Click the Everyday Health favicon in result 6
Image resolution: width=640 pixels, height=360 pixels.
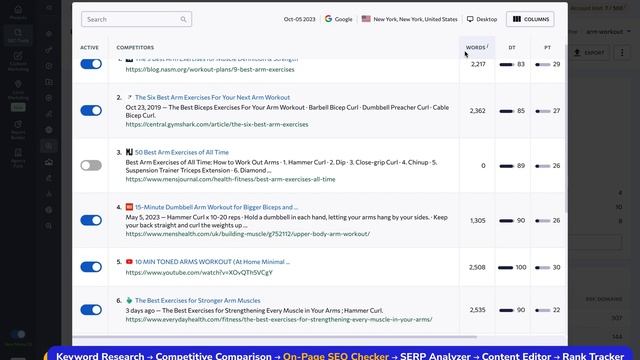[129, 300]
